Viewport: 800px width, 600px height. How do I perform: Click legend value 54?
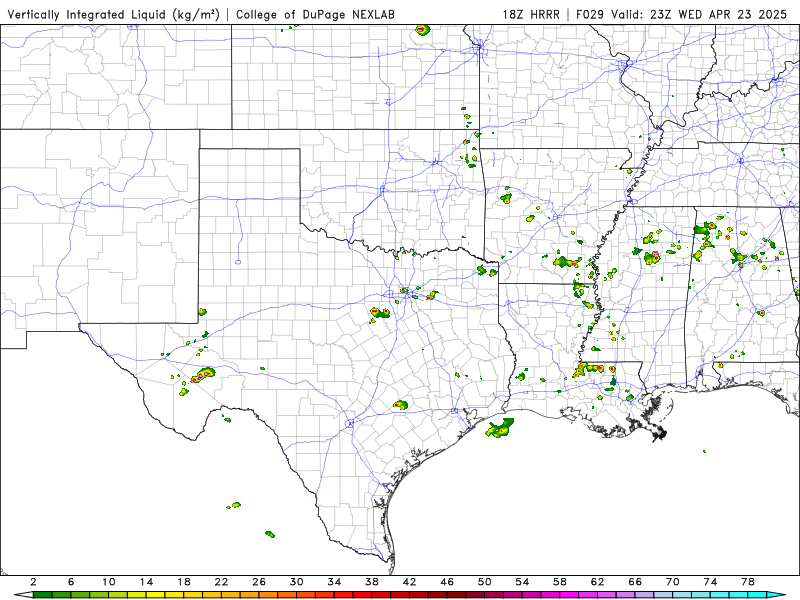522,582
